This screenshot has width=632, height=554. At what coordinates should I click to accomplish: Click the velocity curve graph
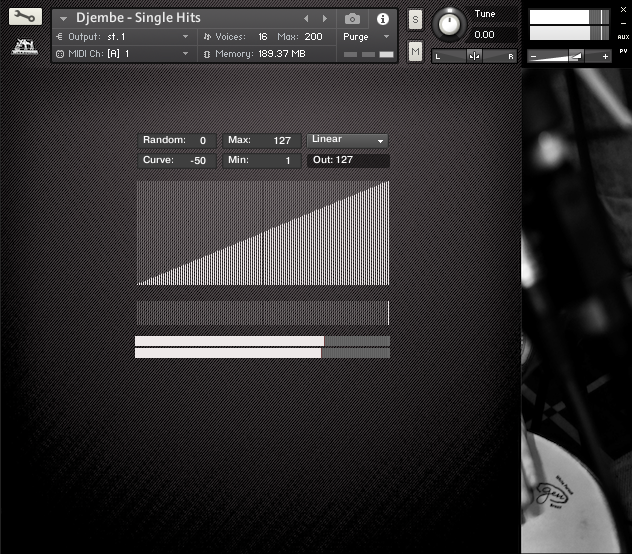(263, 233)
